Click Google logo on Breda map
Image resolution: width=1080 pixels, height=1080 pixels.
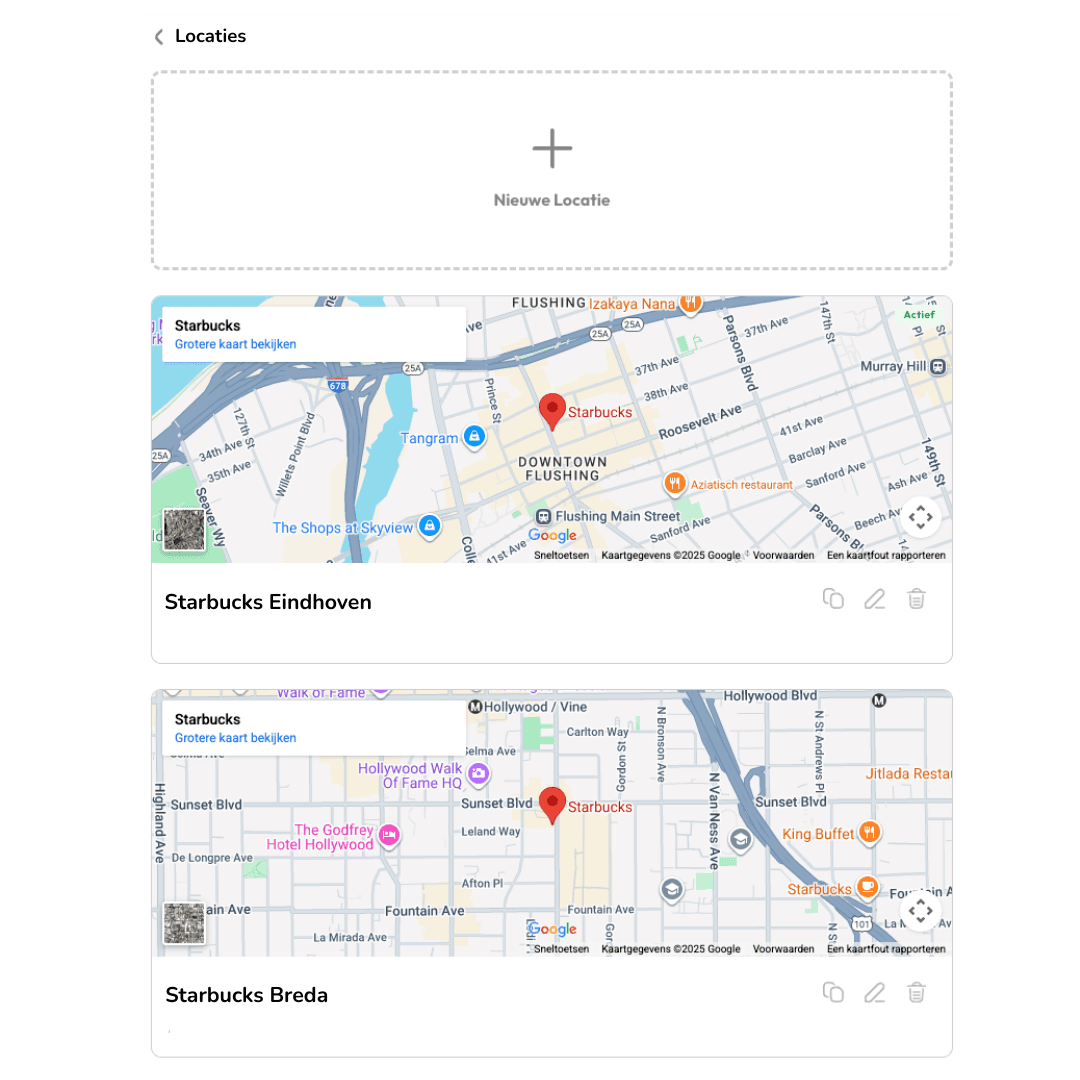[552, 929]
